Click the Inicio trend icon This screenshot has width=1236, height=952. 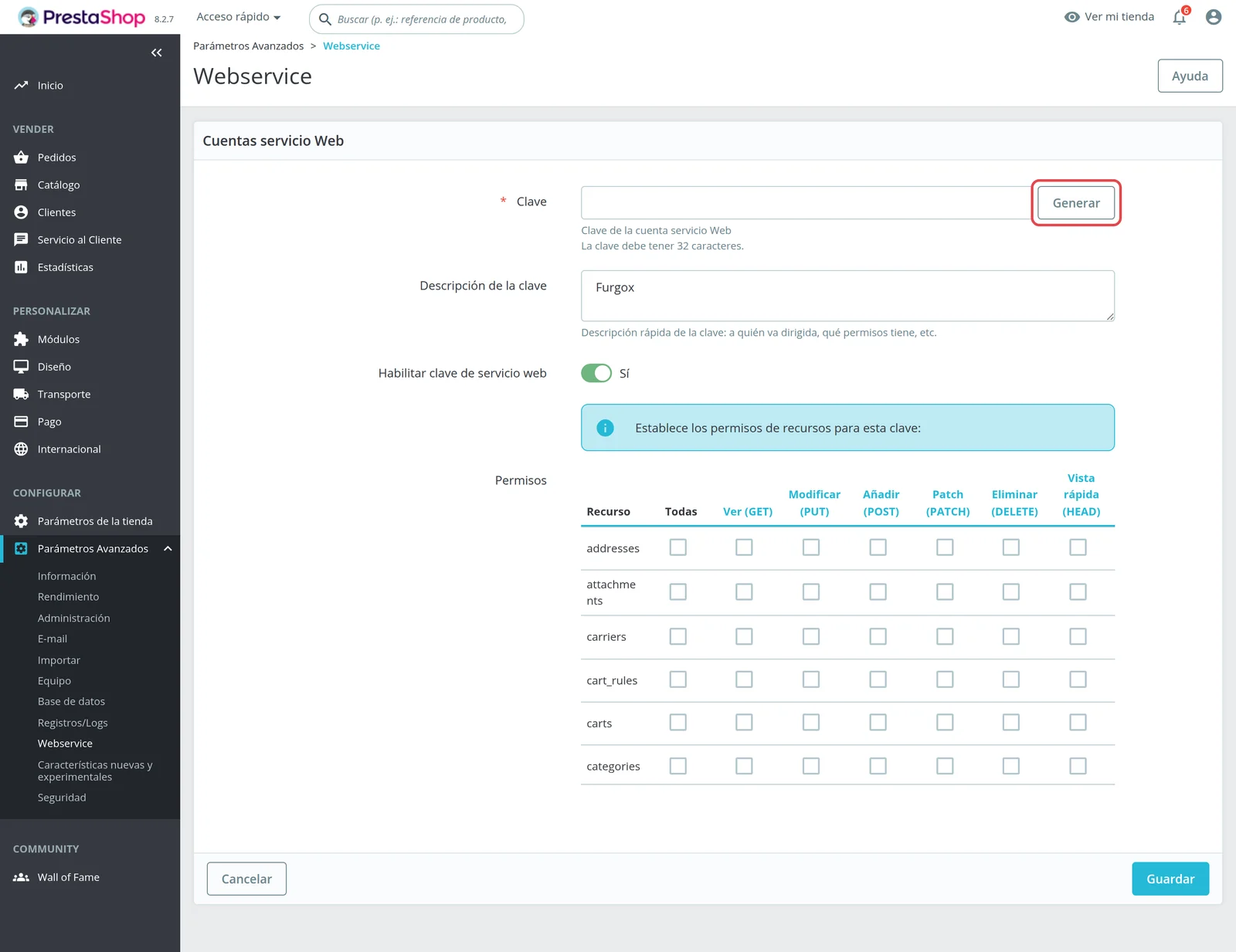tap(21, 85)
